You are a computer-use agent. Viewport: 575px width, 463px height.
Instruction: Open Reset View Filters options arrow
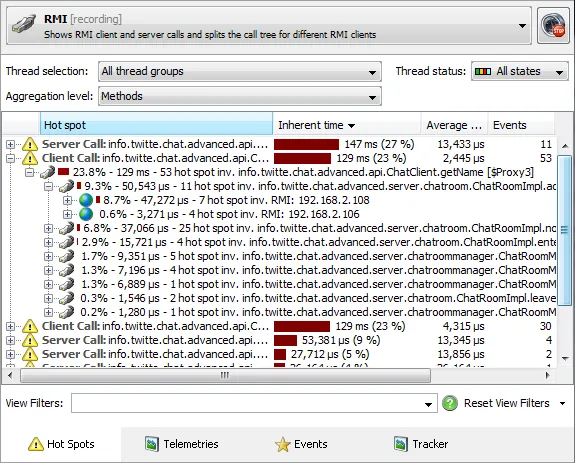562,404
